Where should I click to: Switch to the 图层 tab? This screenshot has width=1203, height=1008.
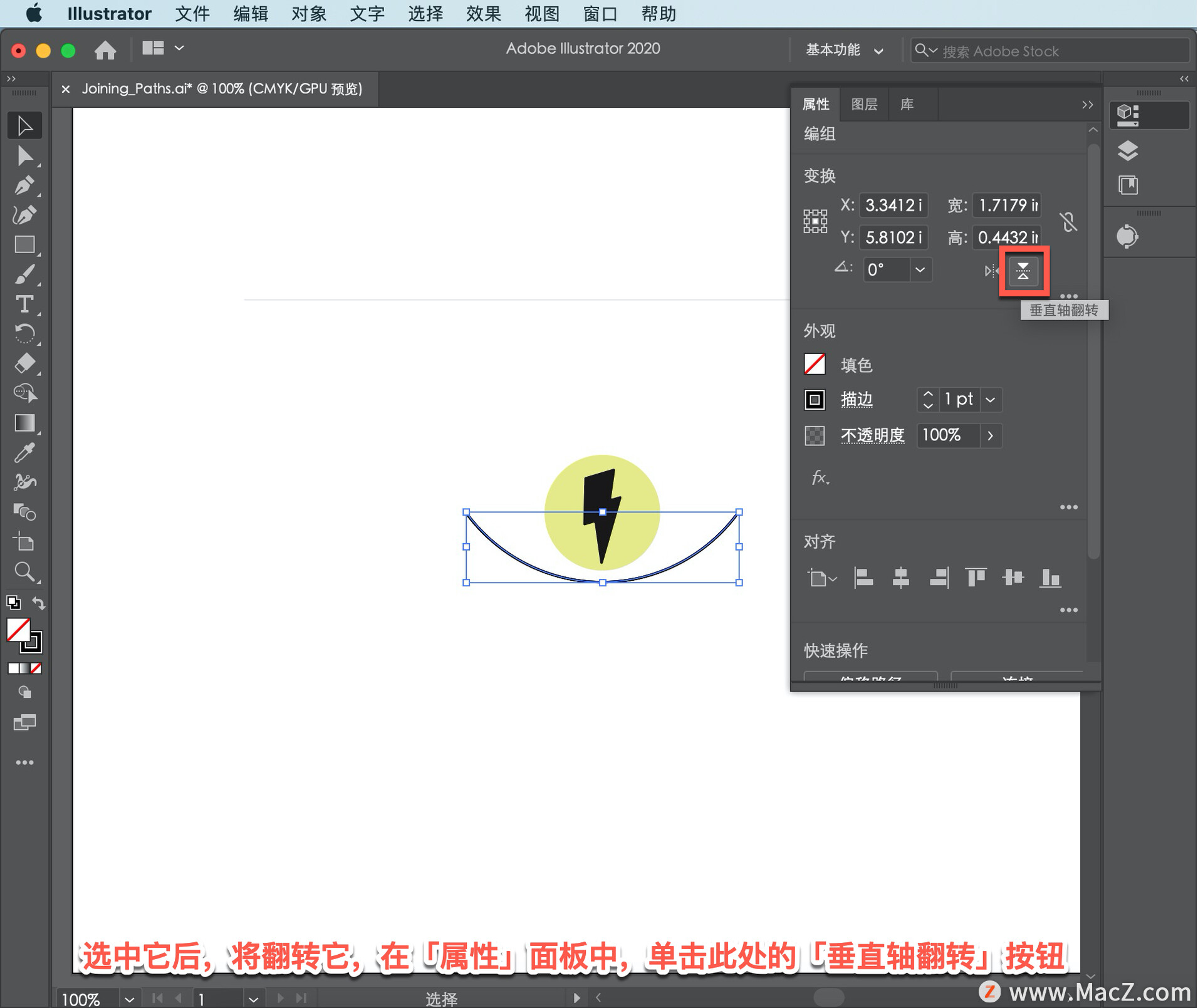(x=863, y=105)
